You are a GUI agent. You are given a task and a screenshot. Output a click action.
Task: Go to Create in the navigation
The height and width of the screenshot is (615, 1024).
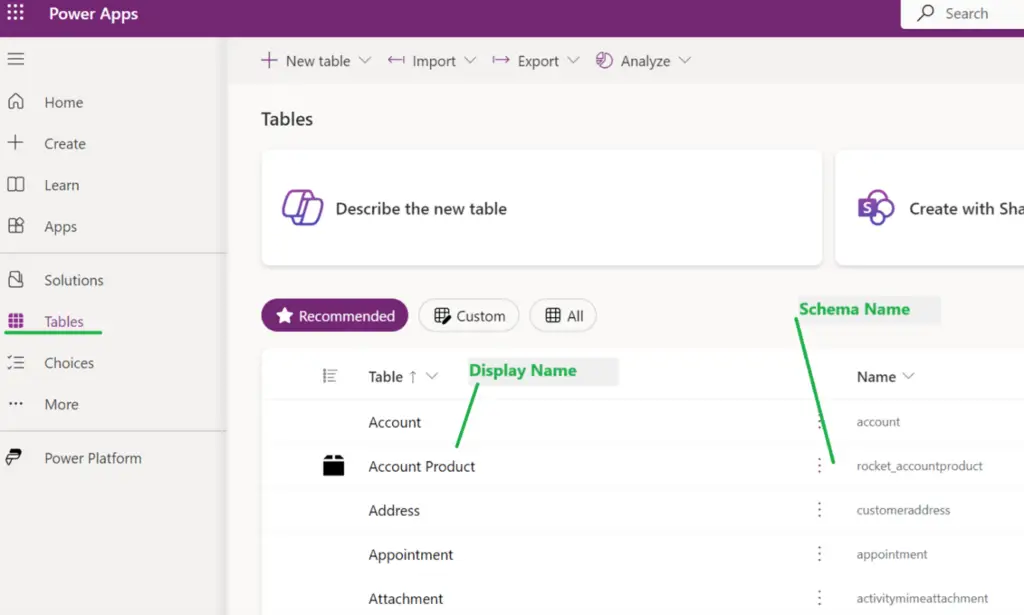[65, 144]
